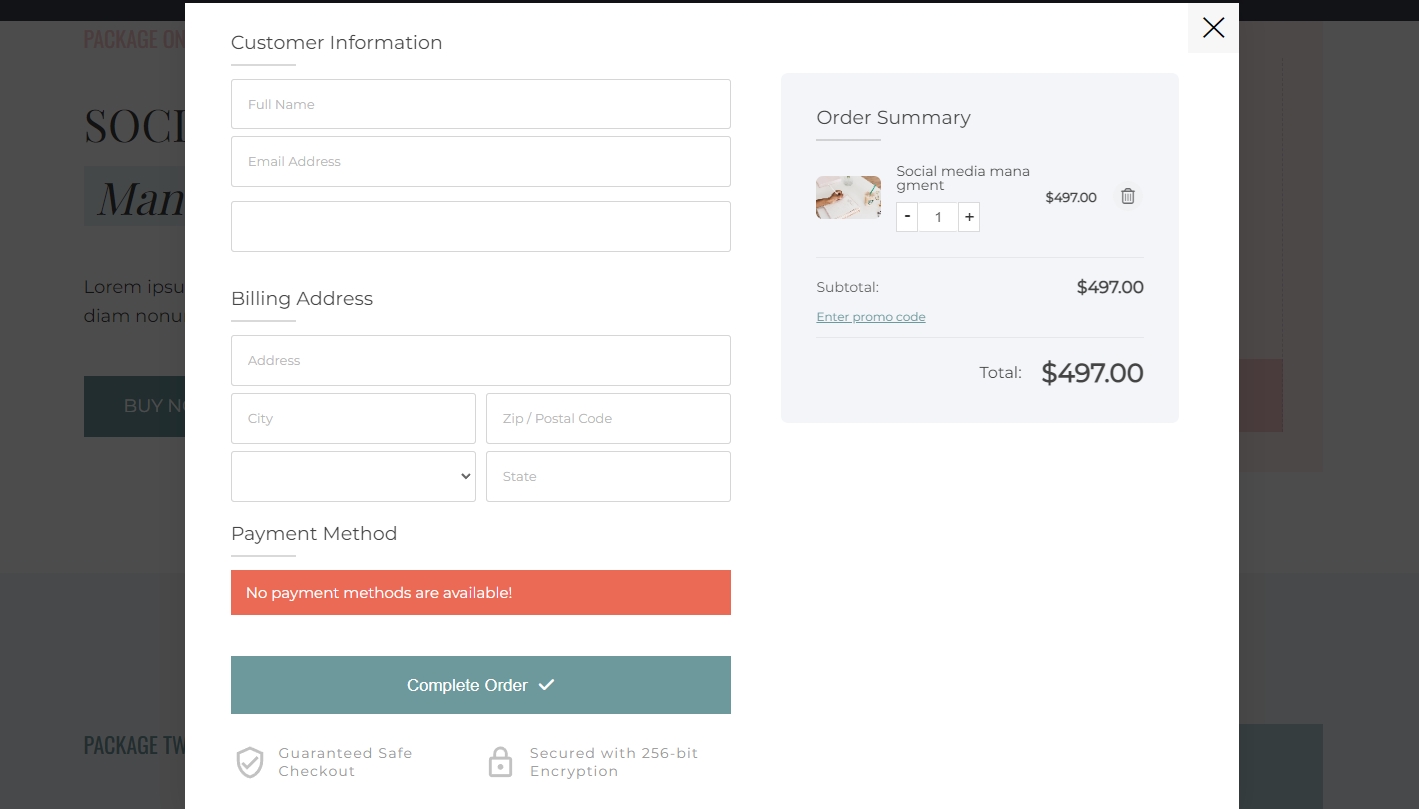1419x809 pixels.
Task: Click the No payment methods available banner
Action: point(480,593)
